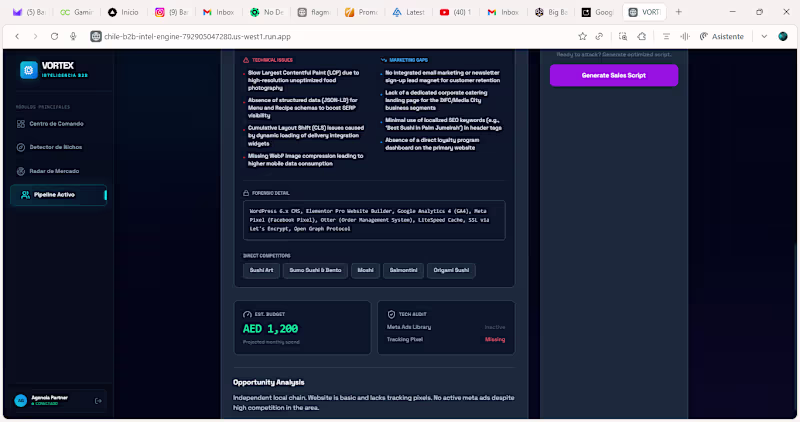This screenshot has width=800, height=422.
Task: Open Centro de Comando module
Action: tap(58, 124)
